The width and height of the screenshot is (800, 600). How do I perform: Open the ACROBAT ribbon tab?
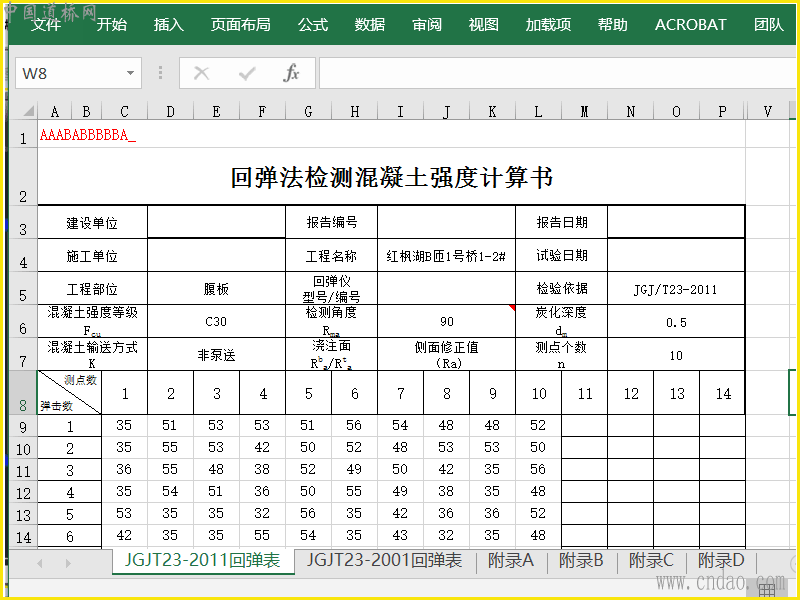pyautogui.click(x=690, y=24)
